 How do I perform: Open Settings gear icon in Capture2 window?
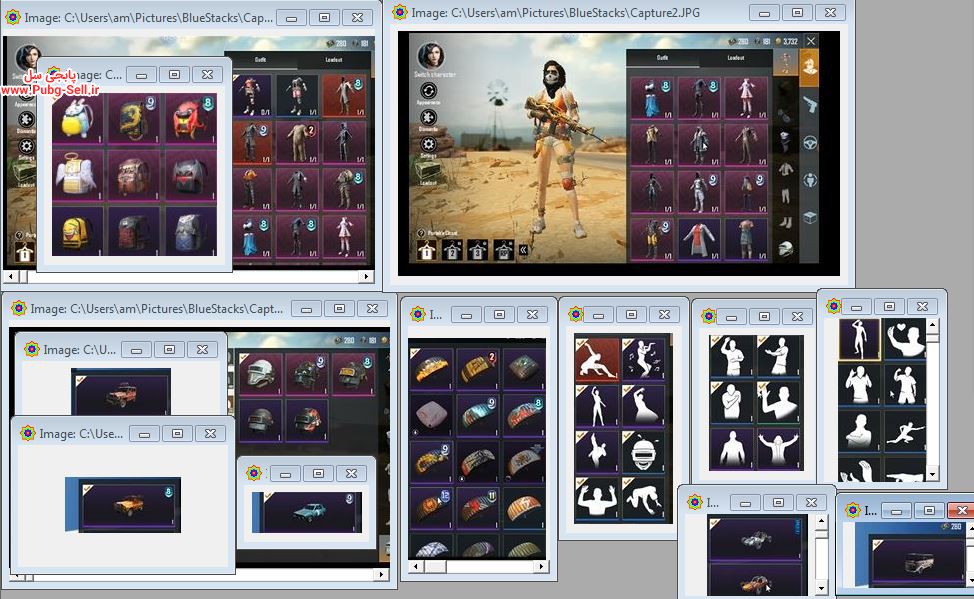pos(428,145)
